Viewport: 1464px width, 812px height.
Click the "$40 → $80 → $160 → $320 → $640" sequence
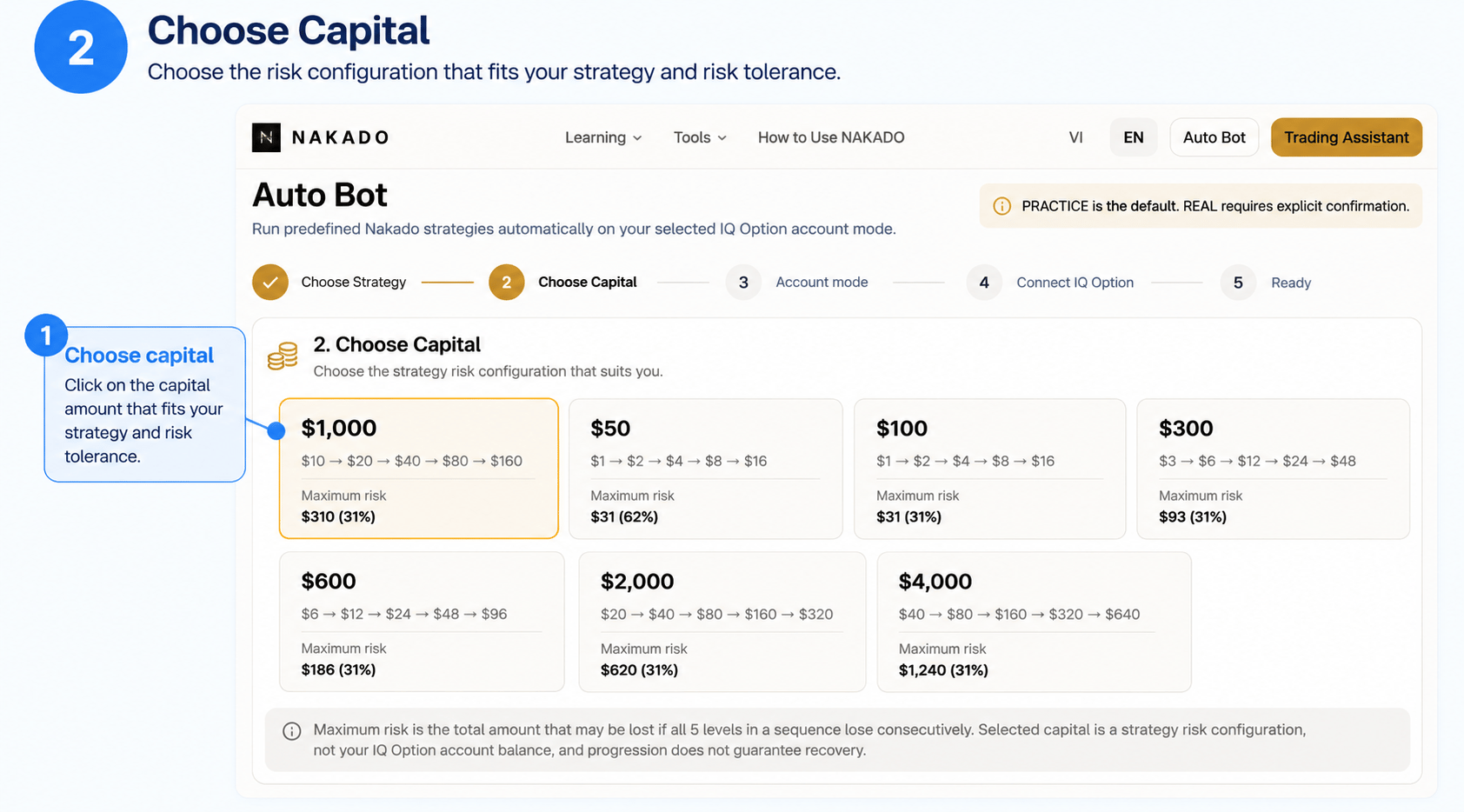click(x=1019, y=614)
